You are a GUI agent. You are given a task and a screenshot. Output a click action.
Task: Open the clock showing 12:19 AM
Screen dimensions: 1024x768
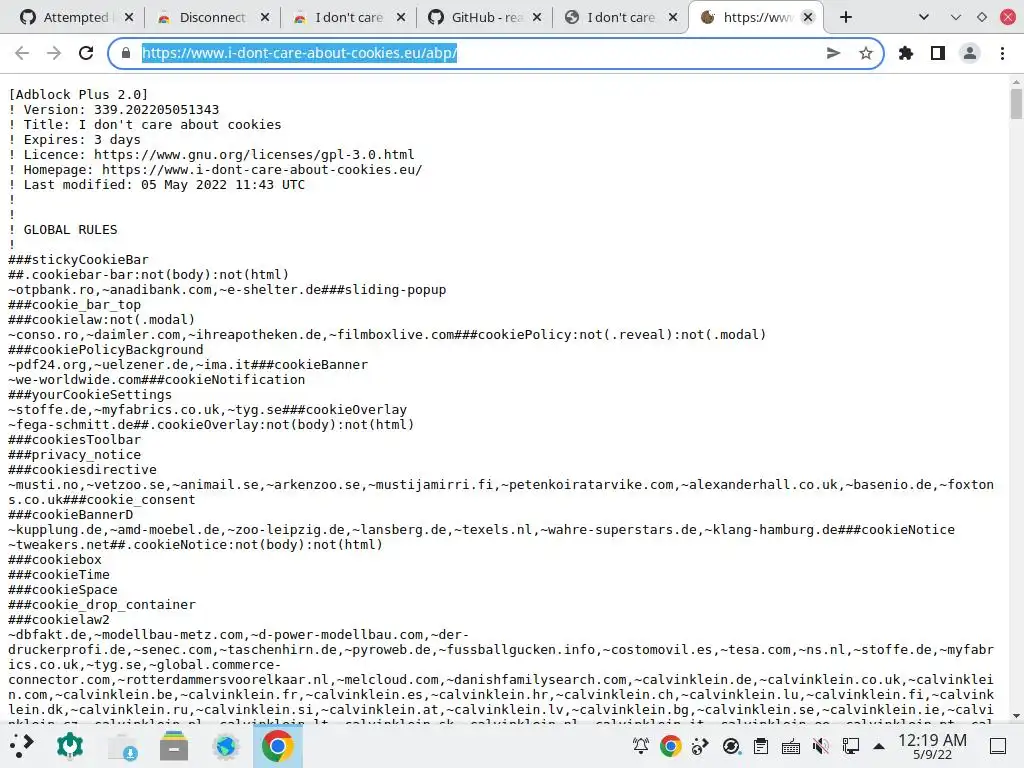(x=932, y=746)
